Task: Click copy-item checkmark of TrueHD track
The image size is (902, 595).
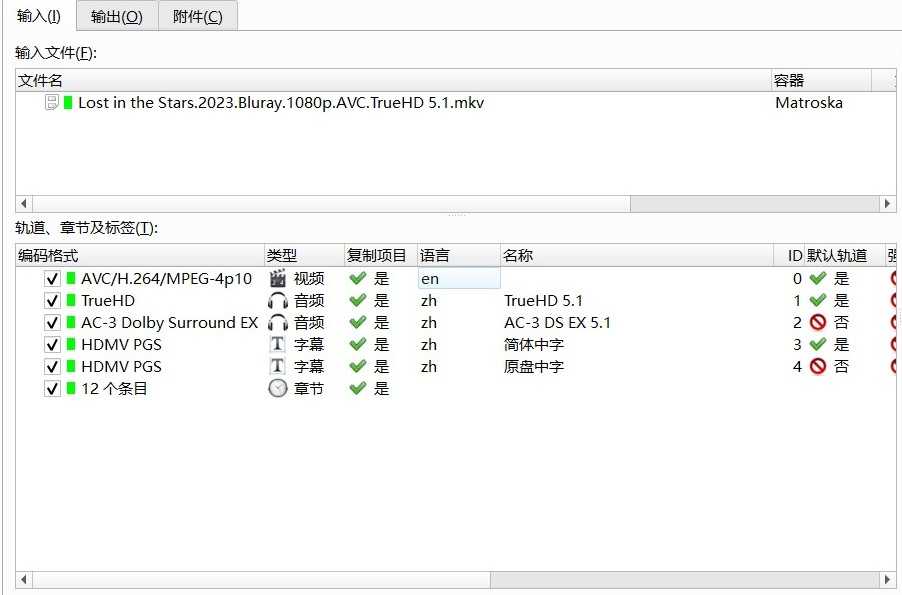Action: tap(357, 300)
